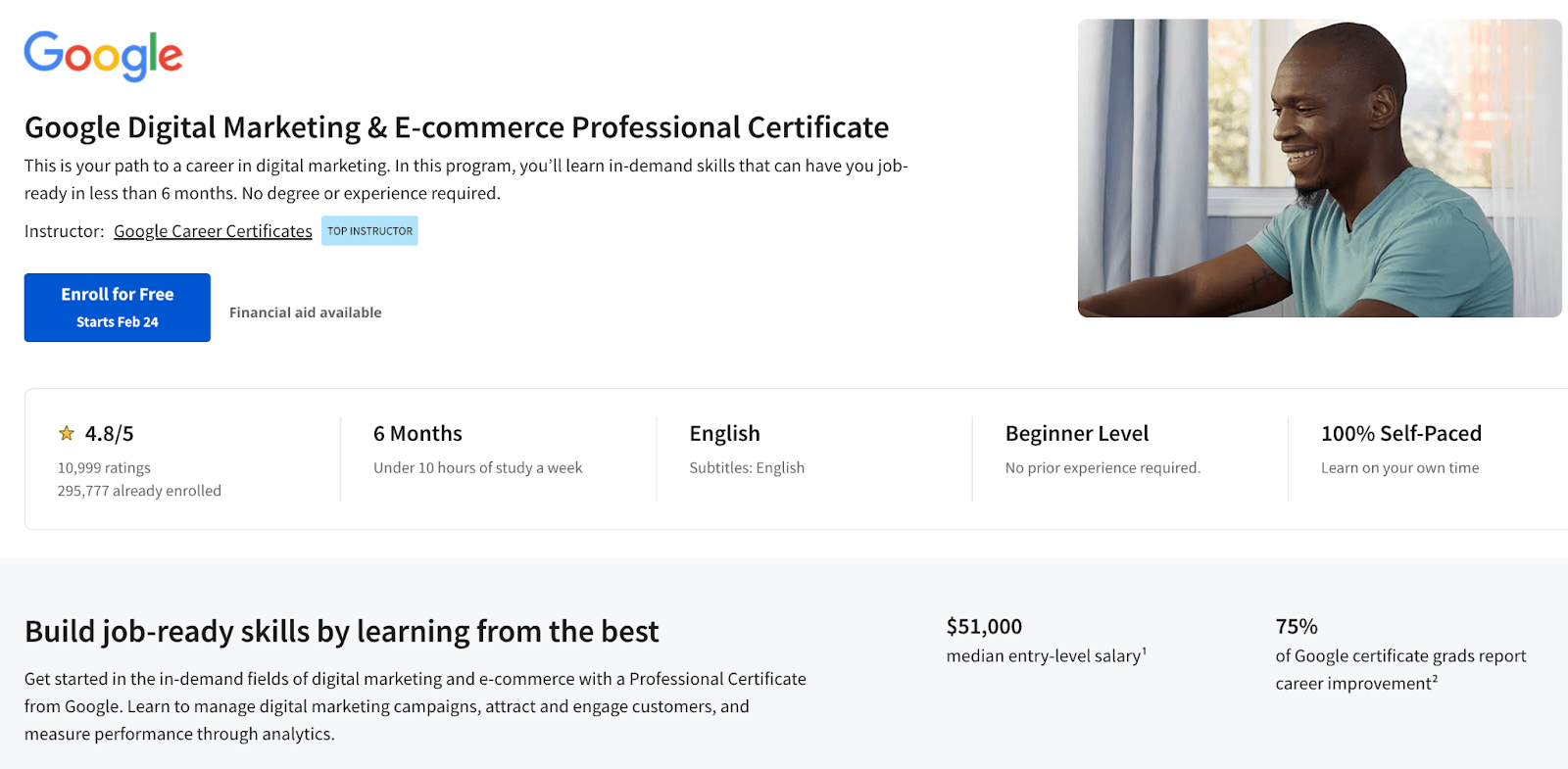Enroll for Free button starting Feb 24
This screenshot has width=1568, height=769.
click(118, 308)
